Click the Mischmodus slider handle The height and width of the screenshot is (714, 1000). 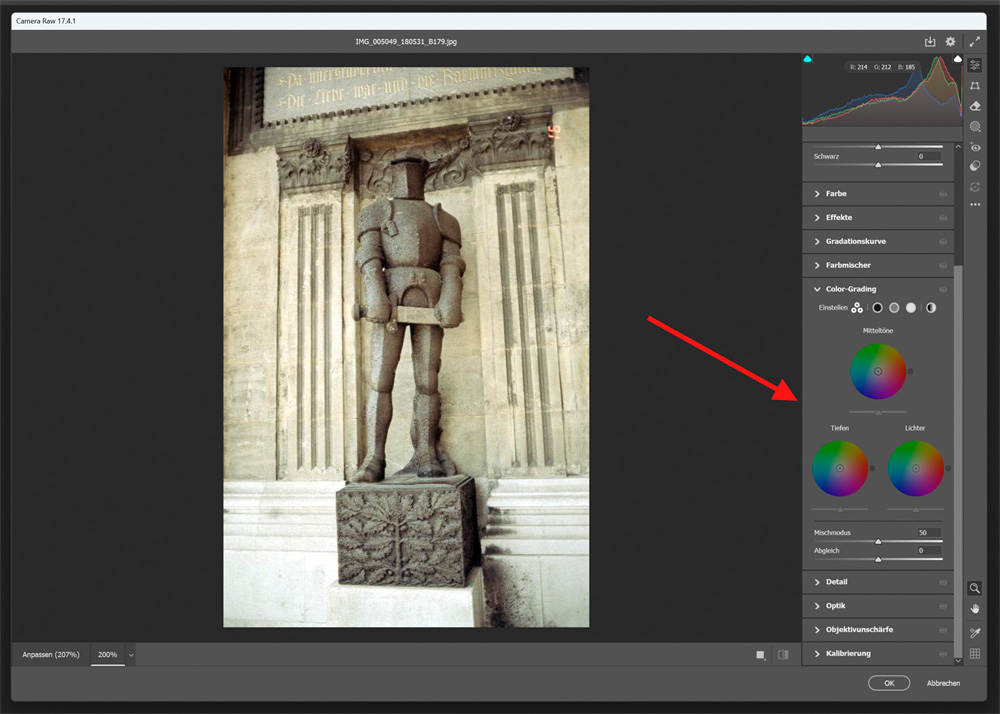[878, 541]
